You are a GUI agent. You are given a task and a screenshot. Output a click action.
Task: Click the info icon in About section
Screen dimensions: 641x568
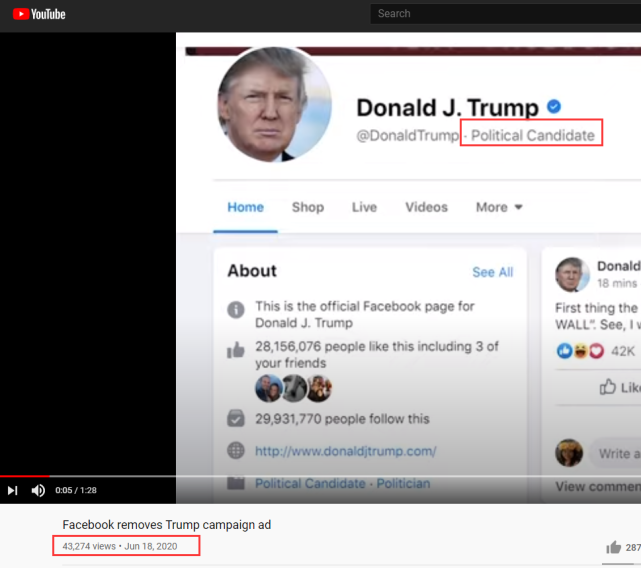pos(236,310)
